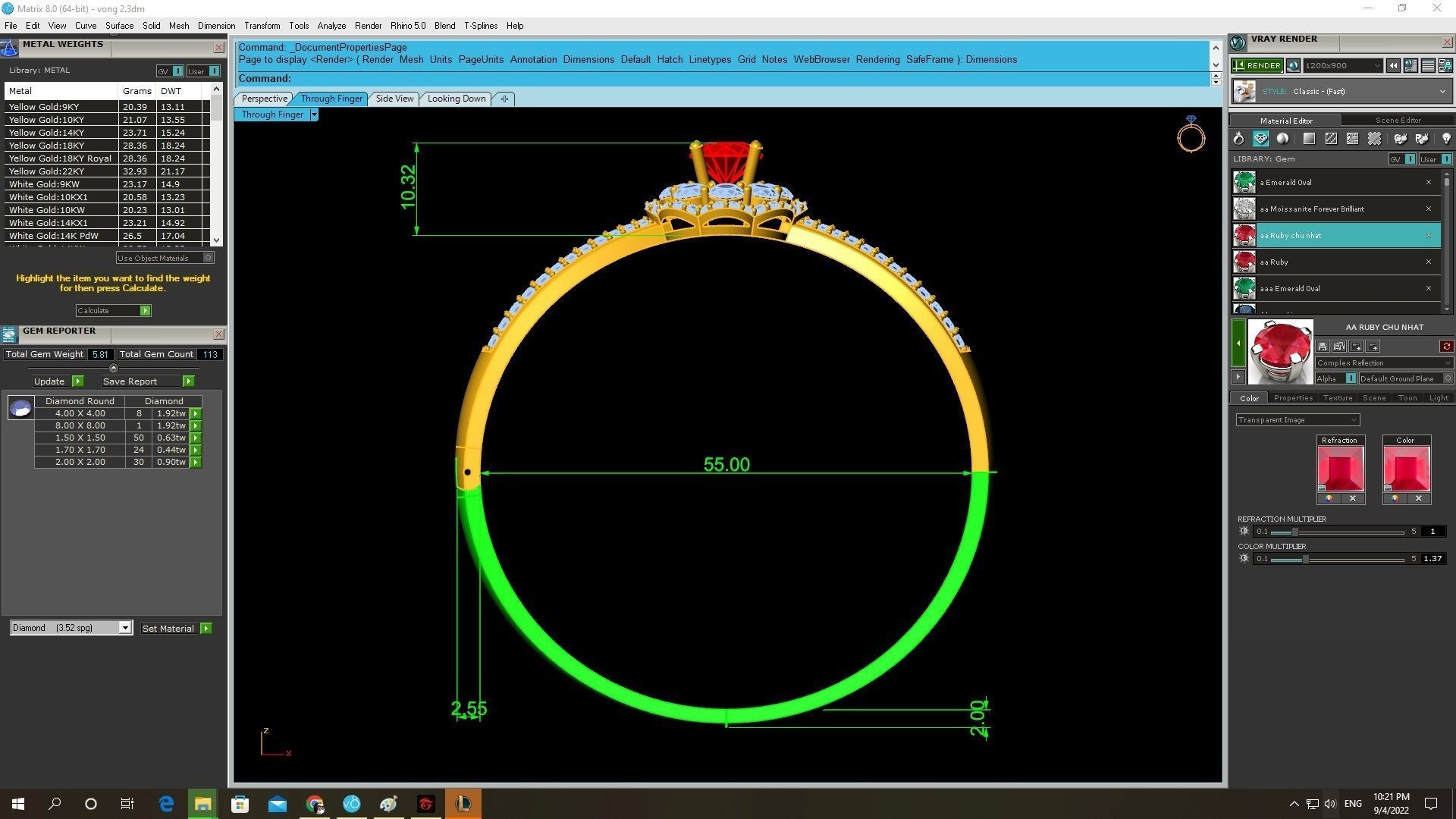This screenshot has width=1456, height=819.
Task: Click the Refraction color swatch
Action: tap(1340, 469)
